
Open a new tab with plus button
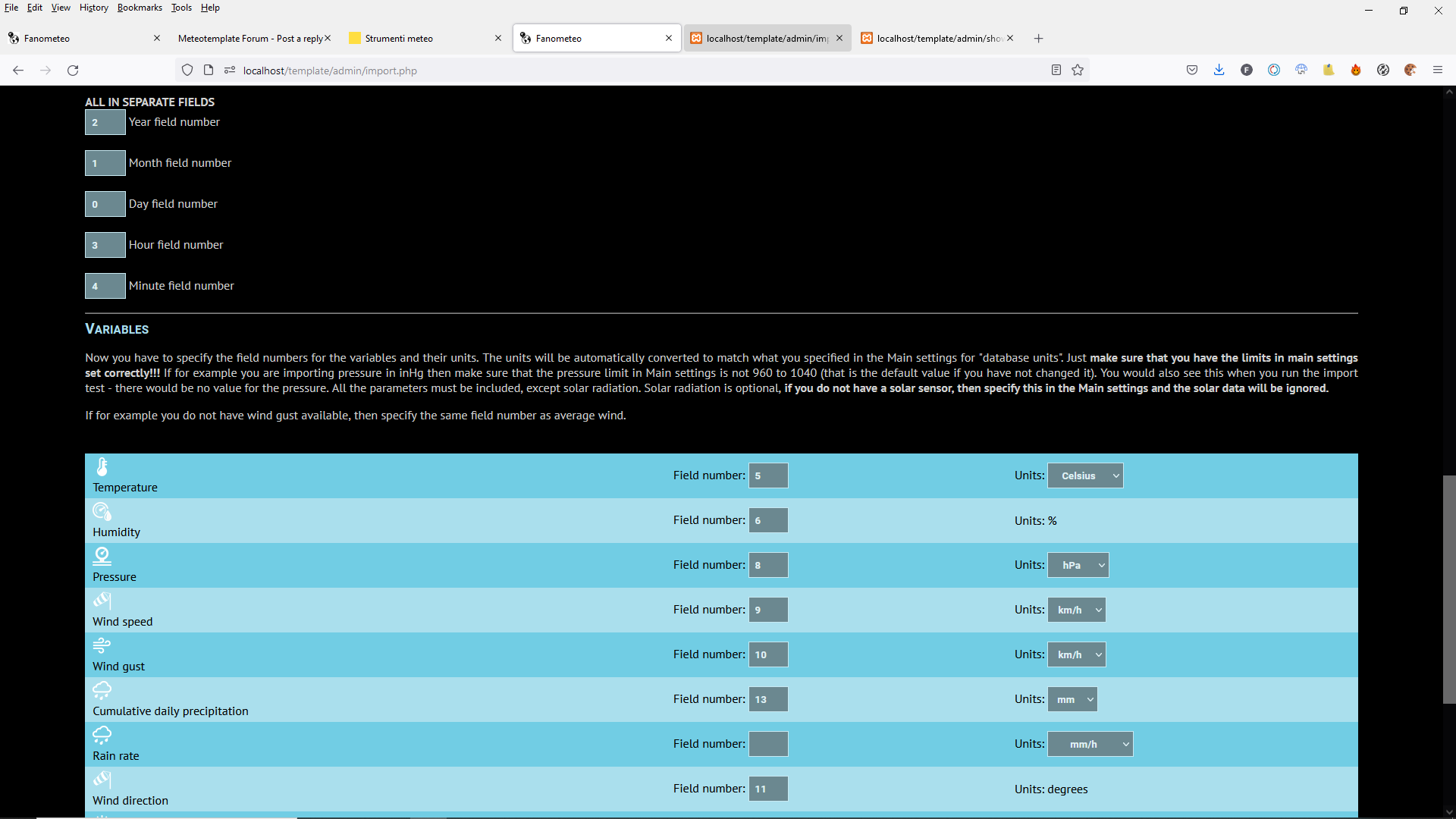tap(1038, 38)
